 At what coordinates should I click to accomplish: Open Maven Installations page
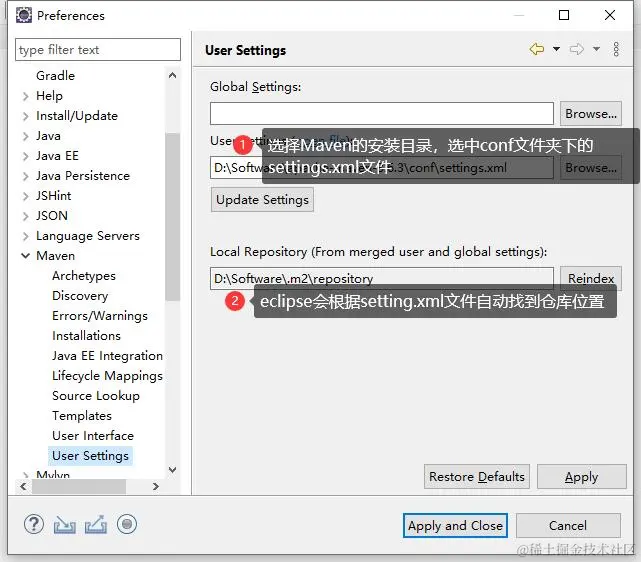pyautogui.click(x=86, y=336)
